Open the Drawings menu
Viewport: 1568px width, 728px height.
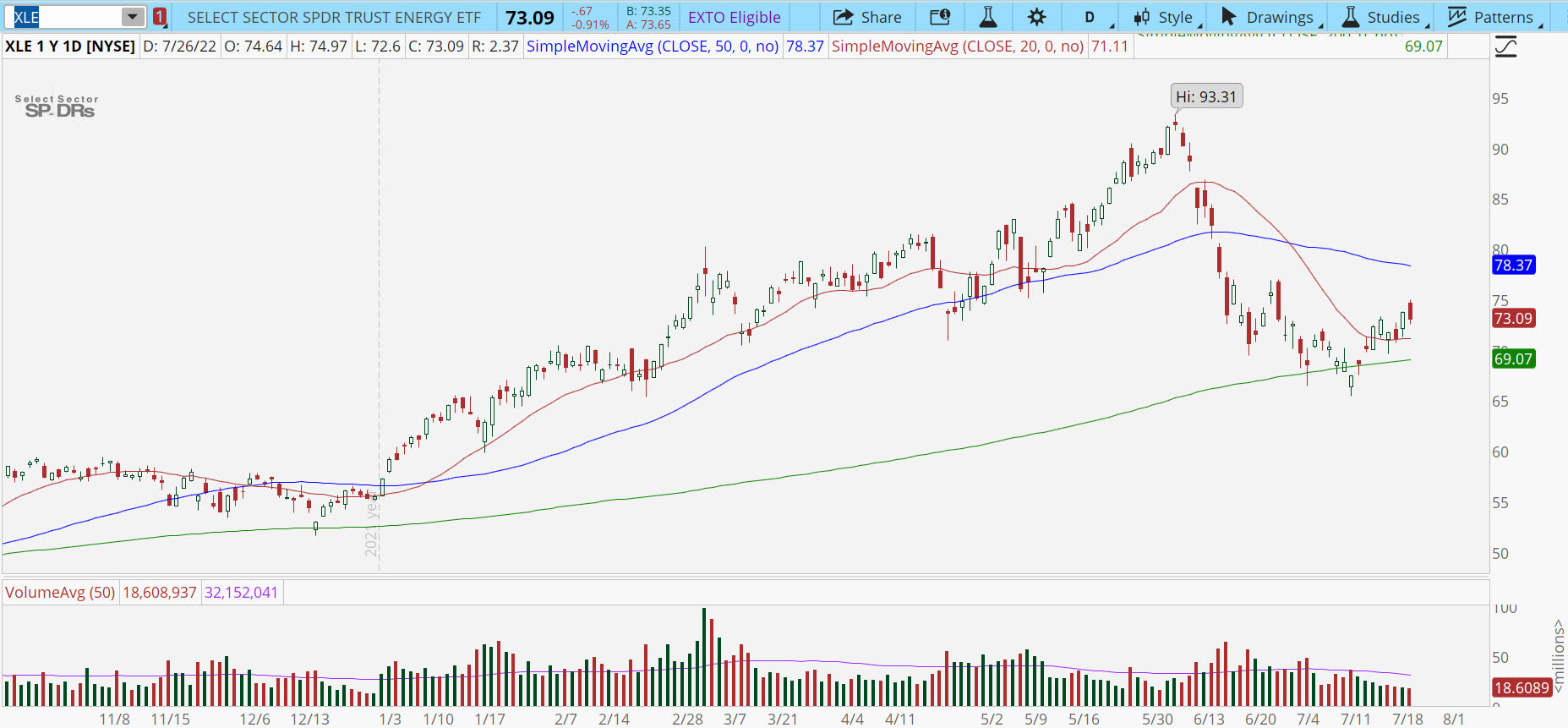[1270, 17]
